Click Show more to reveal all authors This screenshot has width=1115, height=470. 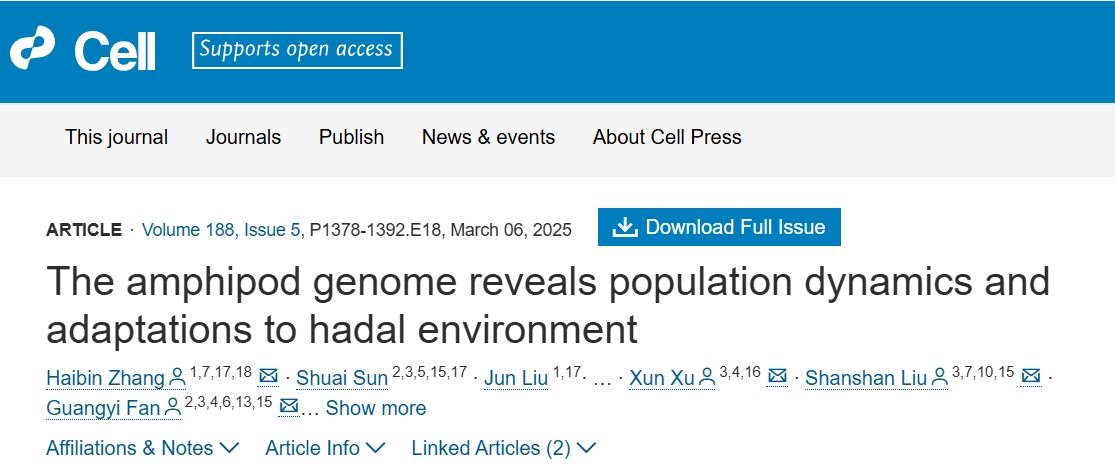click(375, 408)
